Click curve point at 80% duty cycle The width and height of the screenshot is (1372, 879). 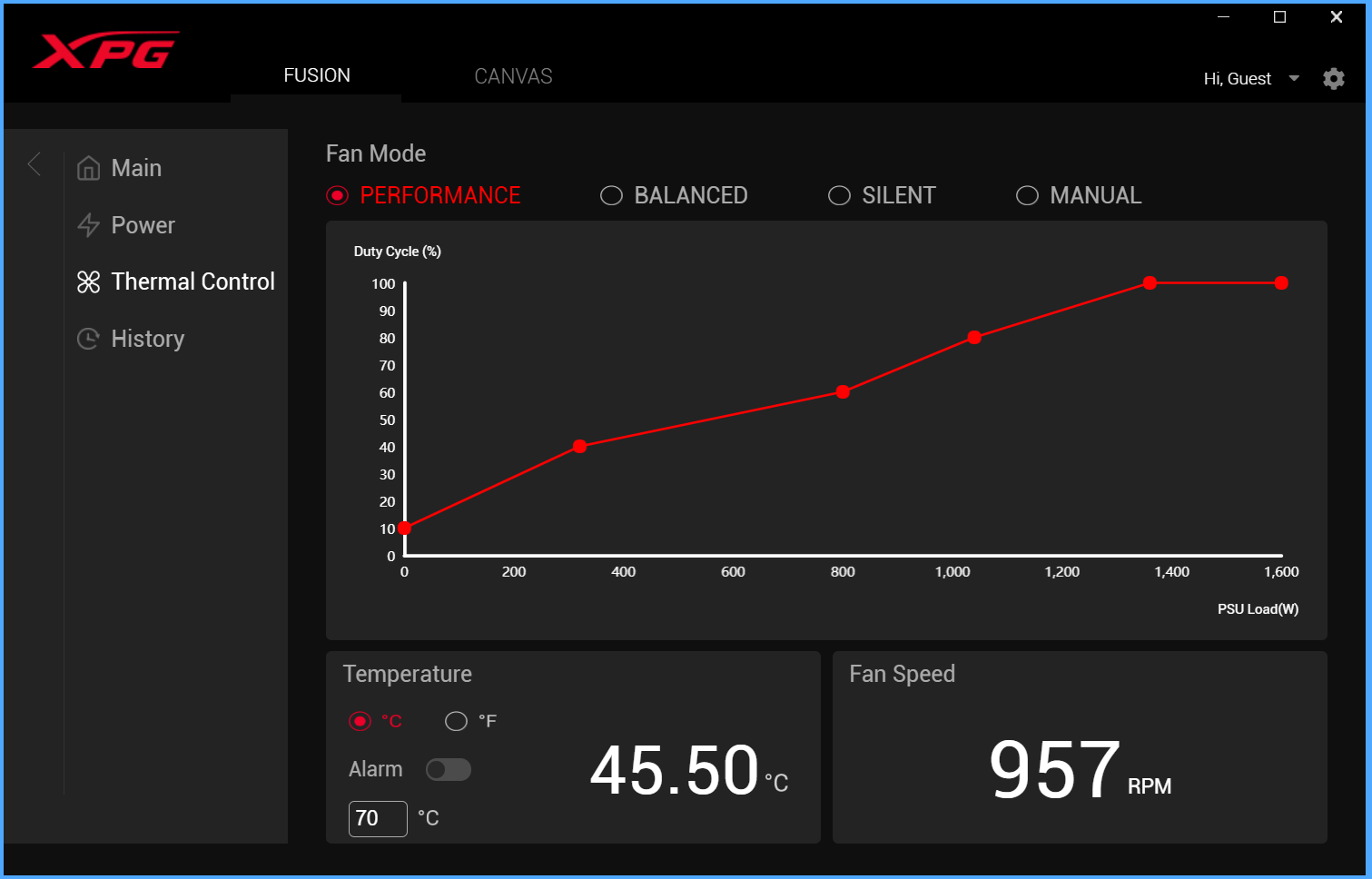(x=974, y=337)
